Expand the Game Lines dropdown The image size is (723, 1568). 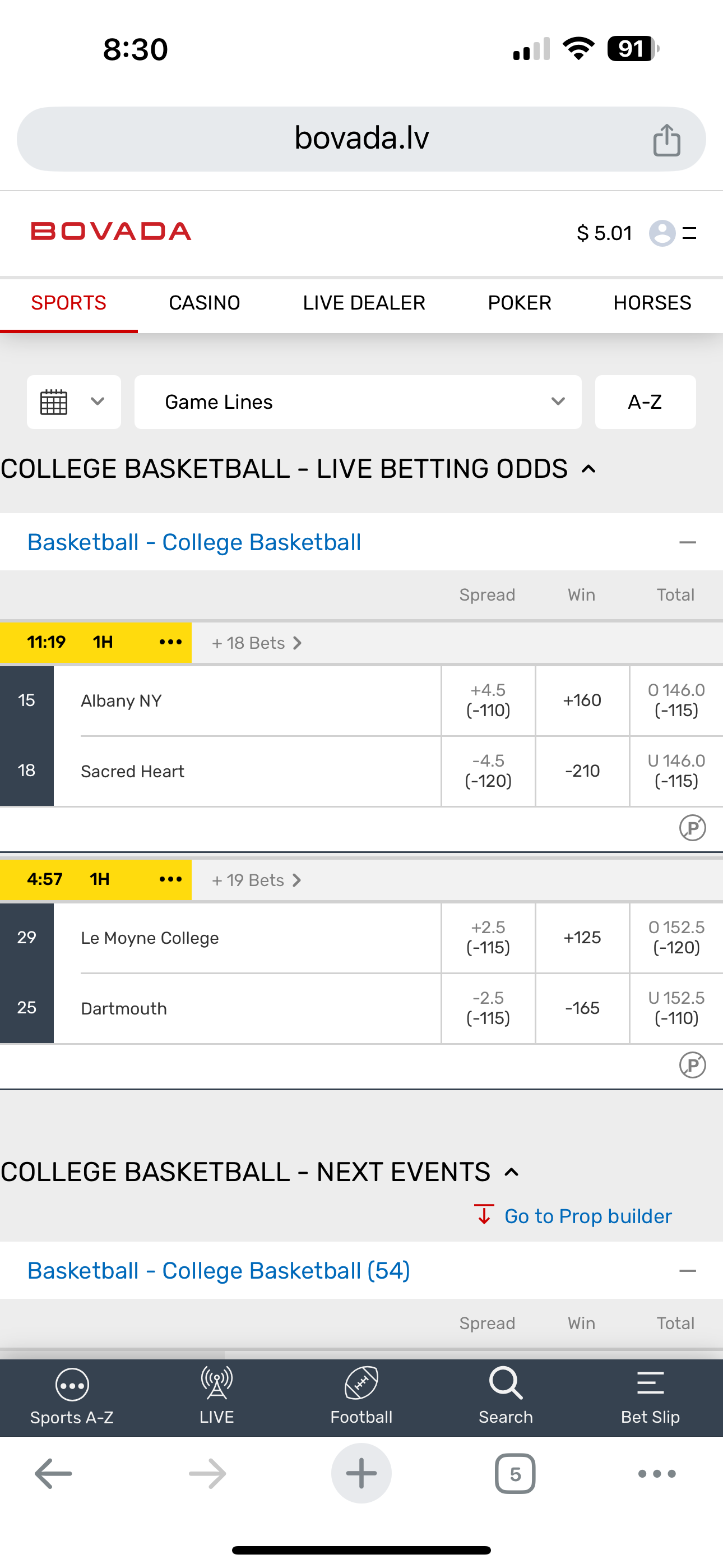358,402
